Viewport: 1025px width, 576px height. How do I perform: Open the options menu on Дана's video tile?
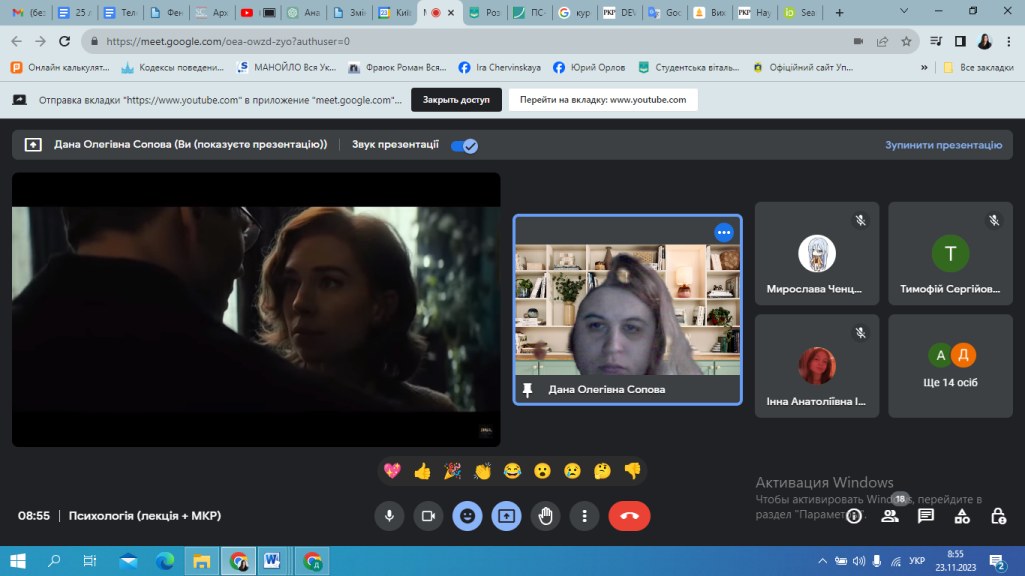tap(724, 232)
